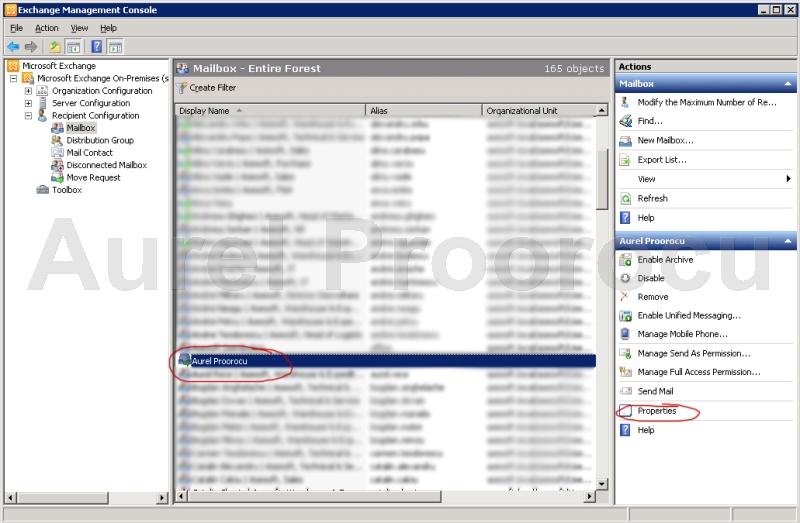Collapse the Aurel Proorocu actions section
800x523 pixels.
coord(788,241)
